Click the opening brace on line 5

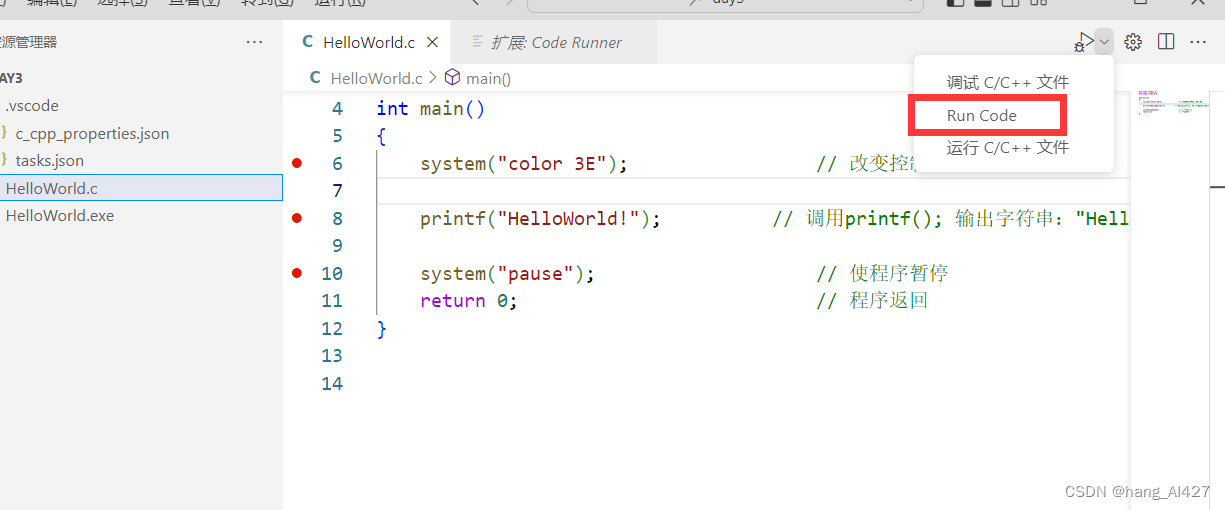(x=382, y=137)
